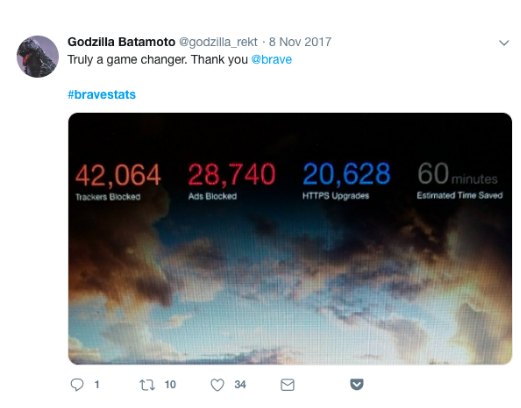The height and width of the screenshot is (408, 521).
Task: Like the tweet with the heart icon
Action: click(x=217, y=385)
